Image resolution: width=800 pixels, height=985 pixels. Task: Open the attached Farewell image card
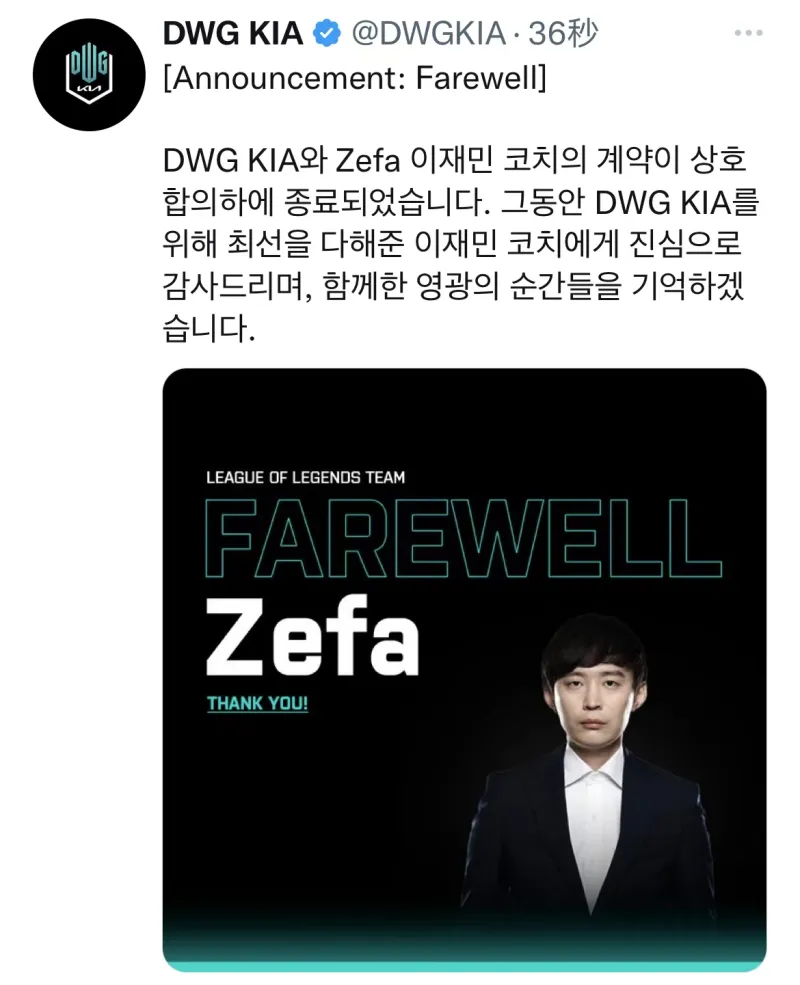tap(464, 670)
